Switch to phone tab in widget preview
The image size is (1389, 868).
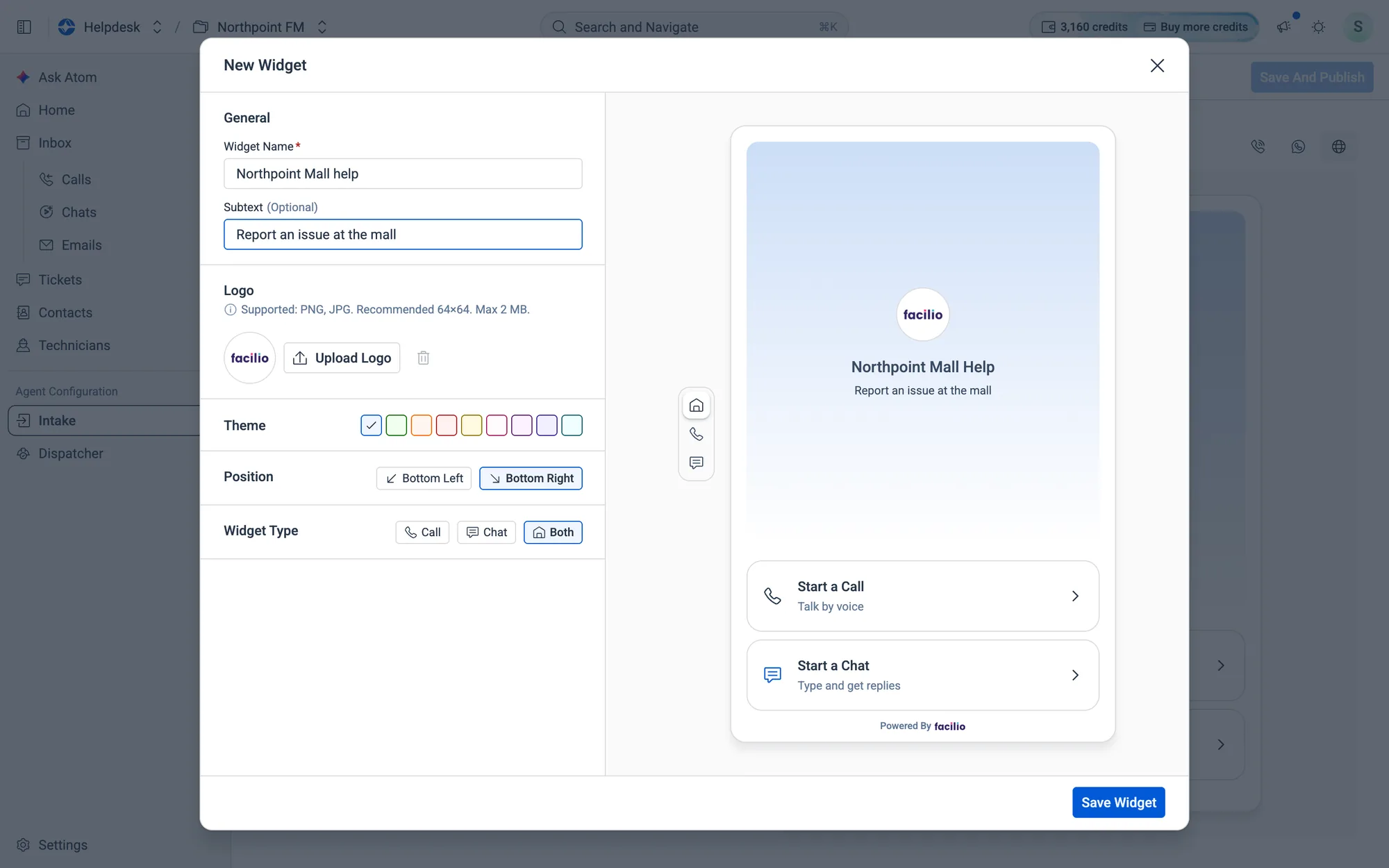tap(696, 434)
